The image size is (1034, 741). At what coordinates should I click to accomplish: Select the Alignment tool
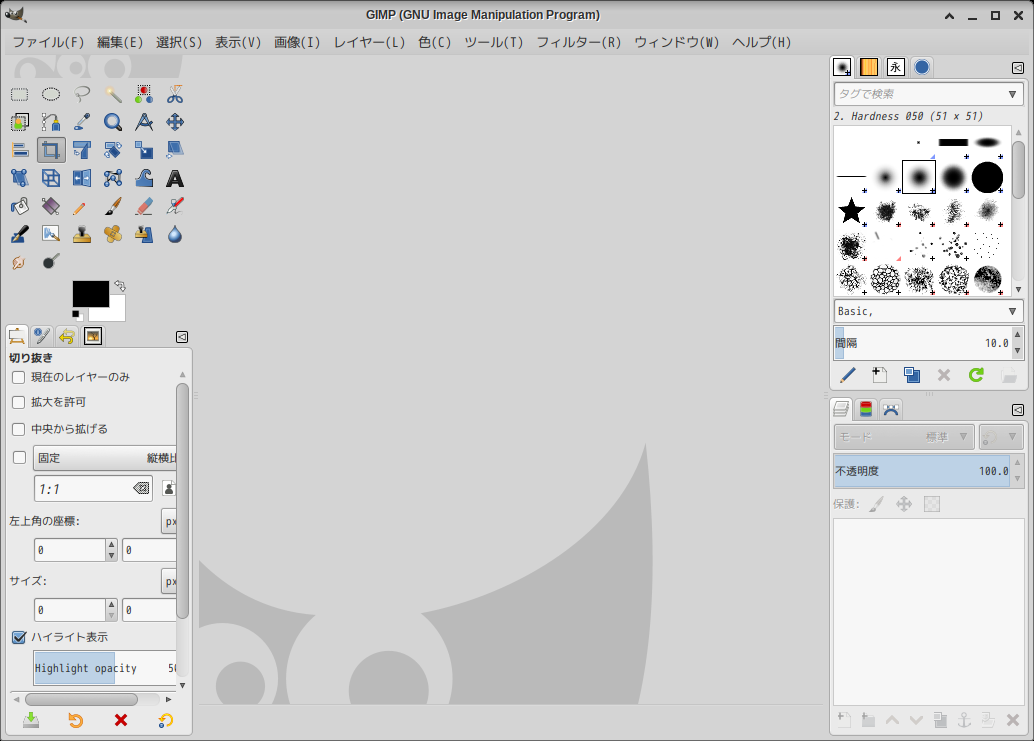coord(20,150)
